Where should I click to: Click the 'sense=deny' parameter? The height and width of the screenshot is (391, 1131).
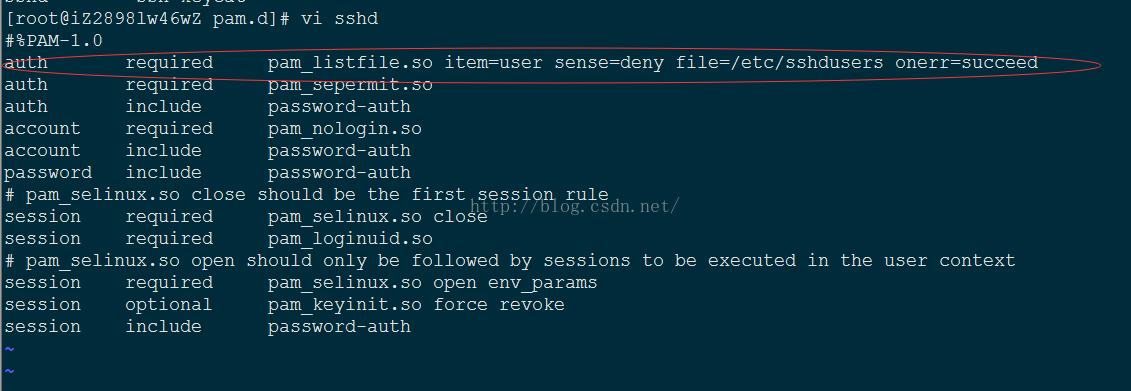point(609,63)
